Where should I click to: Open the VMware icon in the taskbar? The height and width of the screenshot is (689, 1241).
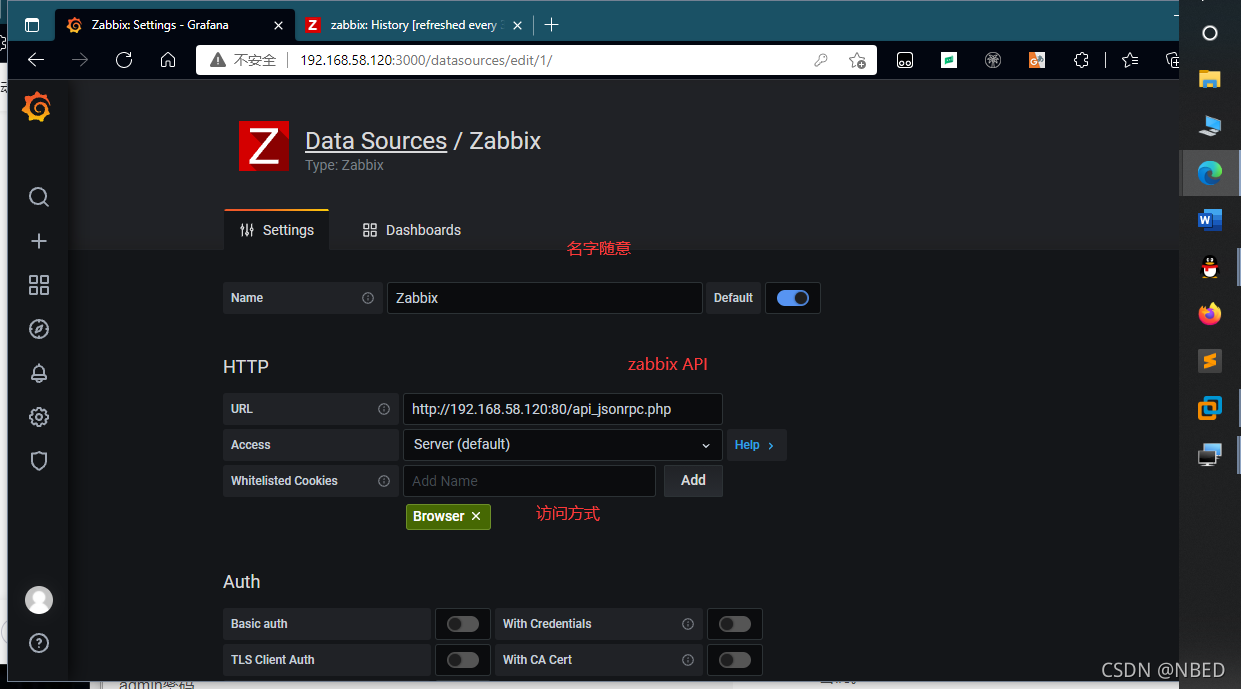1210,408
